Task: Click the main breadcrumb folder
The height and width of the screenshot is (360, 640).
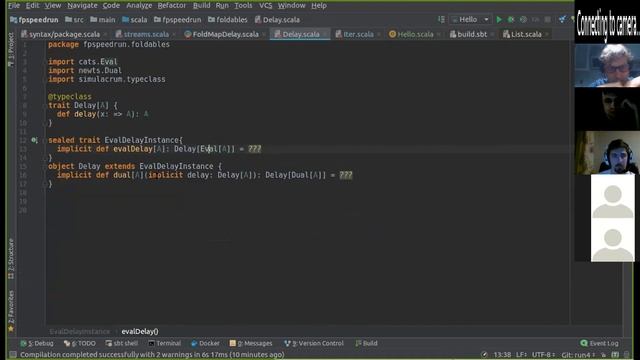Action: tap(103, 20)
